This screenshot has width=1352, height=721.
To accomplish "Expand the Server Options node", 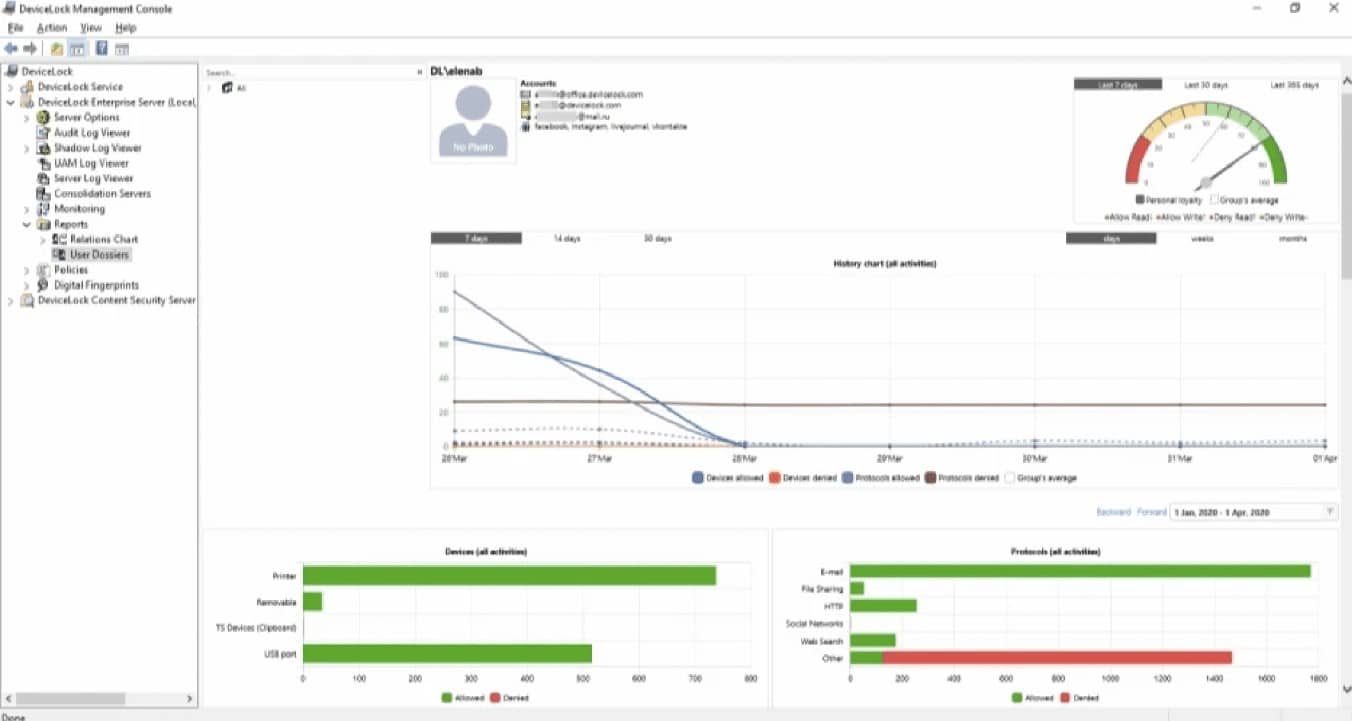I will pos(27,118).
